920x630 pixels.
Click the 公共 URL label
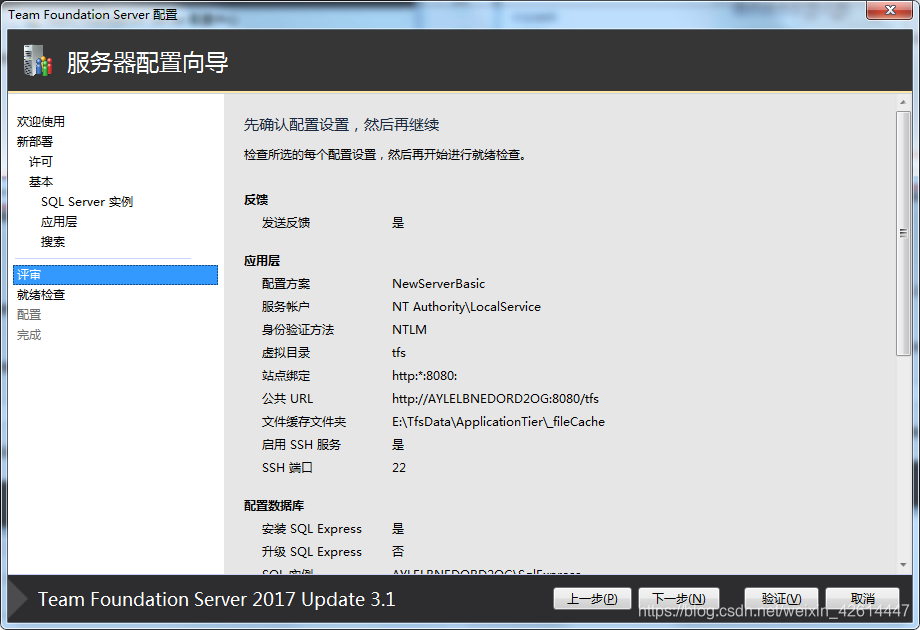pos(288,399)
